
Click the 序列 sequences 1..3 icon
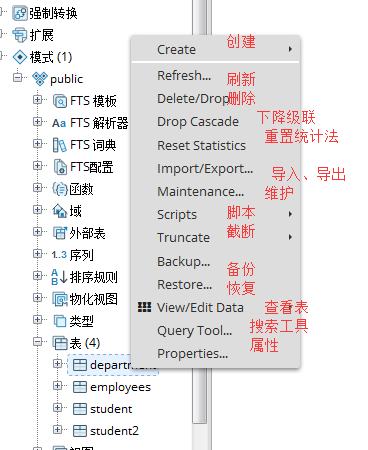pos(59,255)
